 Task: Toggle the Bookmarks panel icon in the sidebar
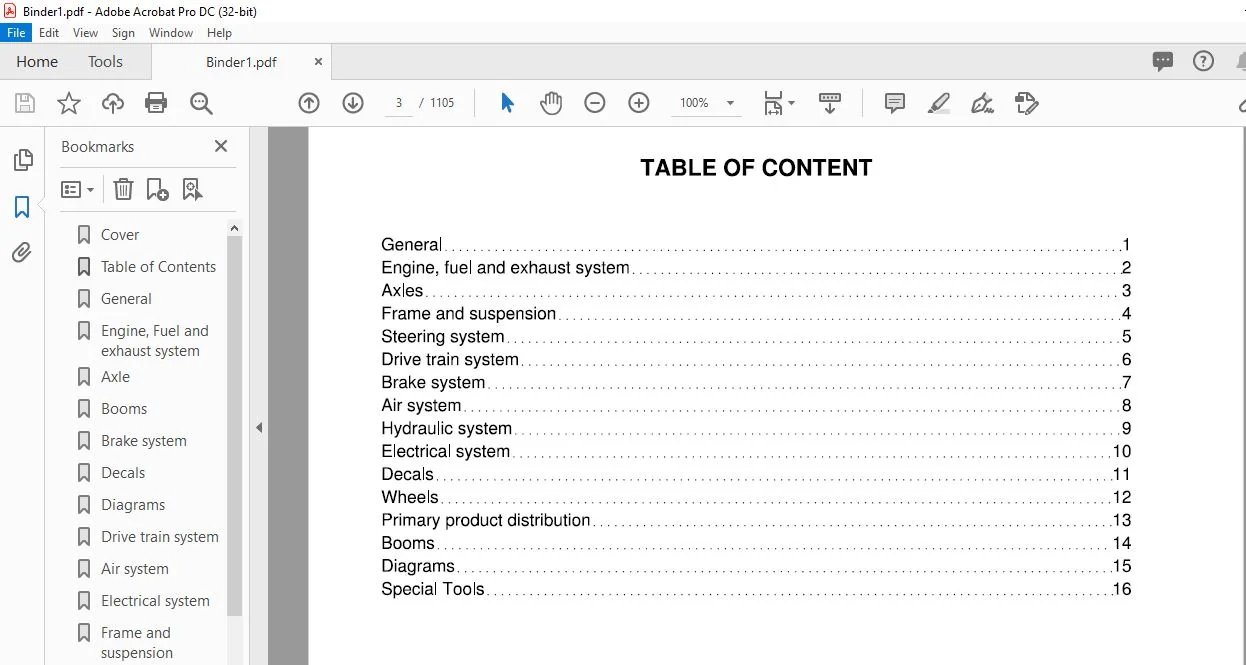22,207
